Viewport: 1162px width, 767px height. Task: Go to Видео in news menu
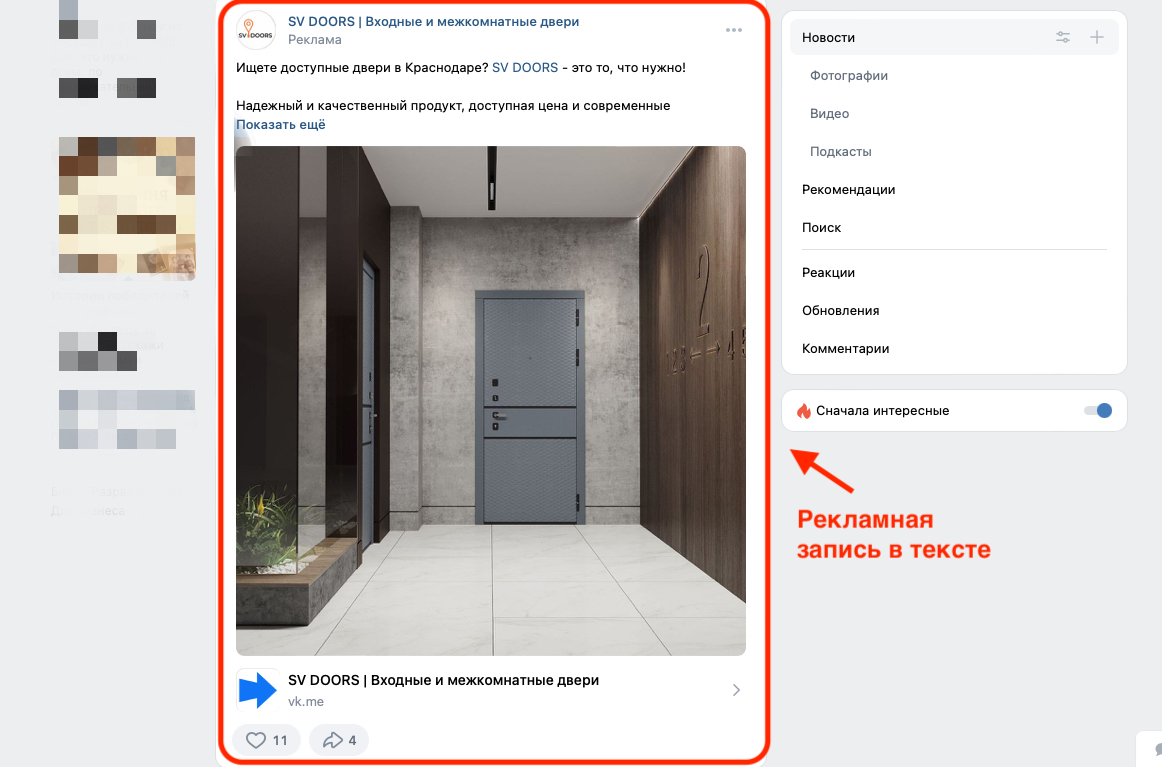829,113
